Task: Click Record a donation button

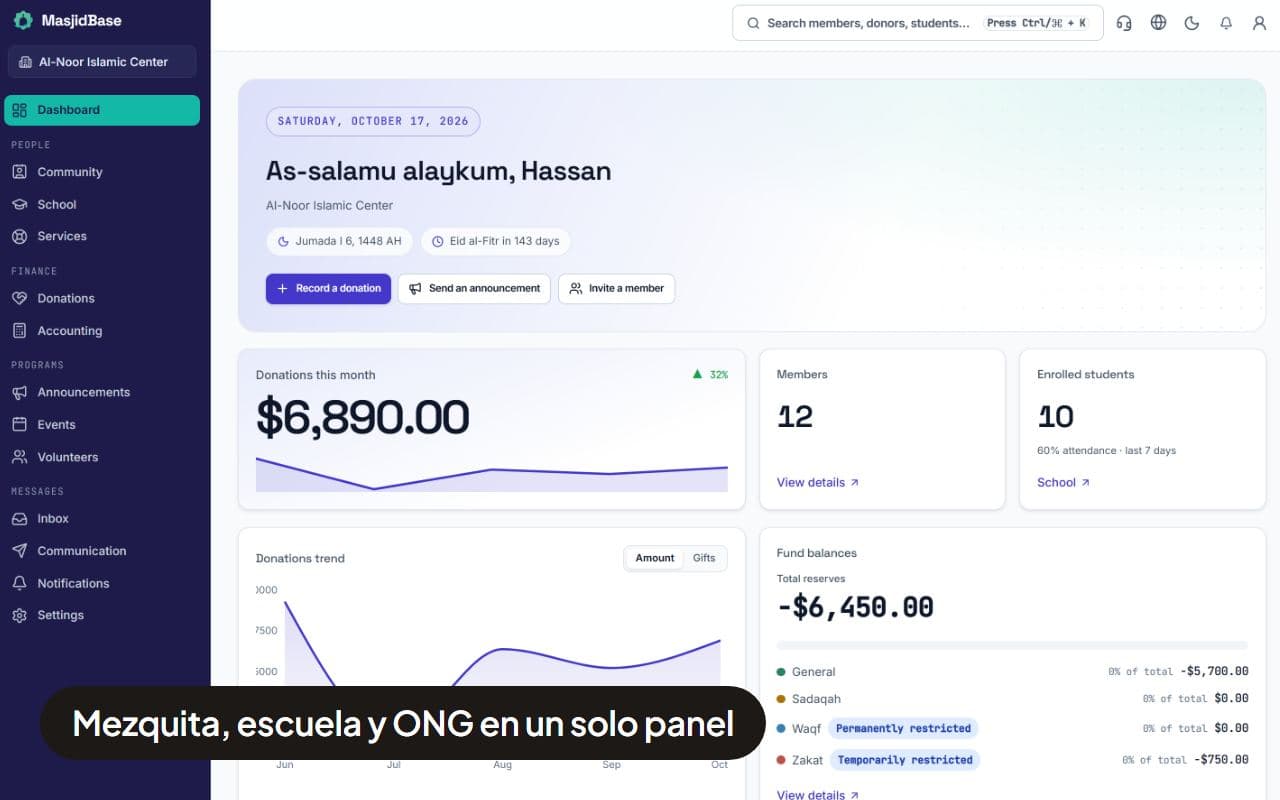Action: click(328, 288)
